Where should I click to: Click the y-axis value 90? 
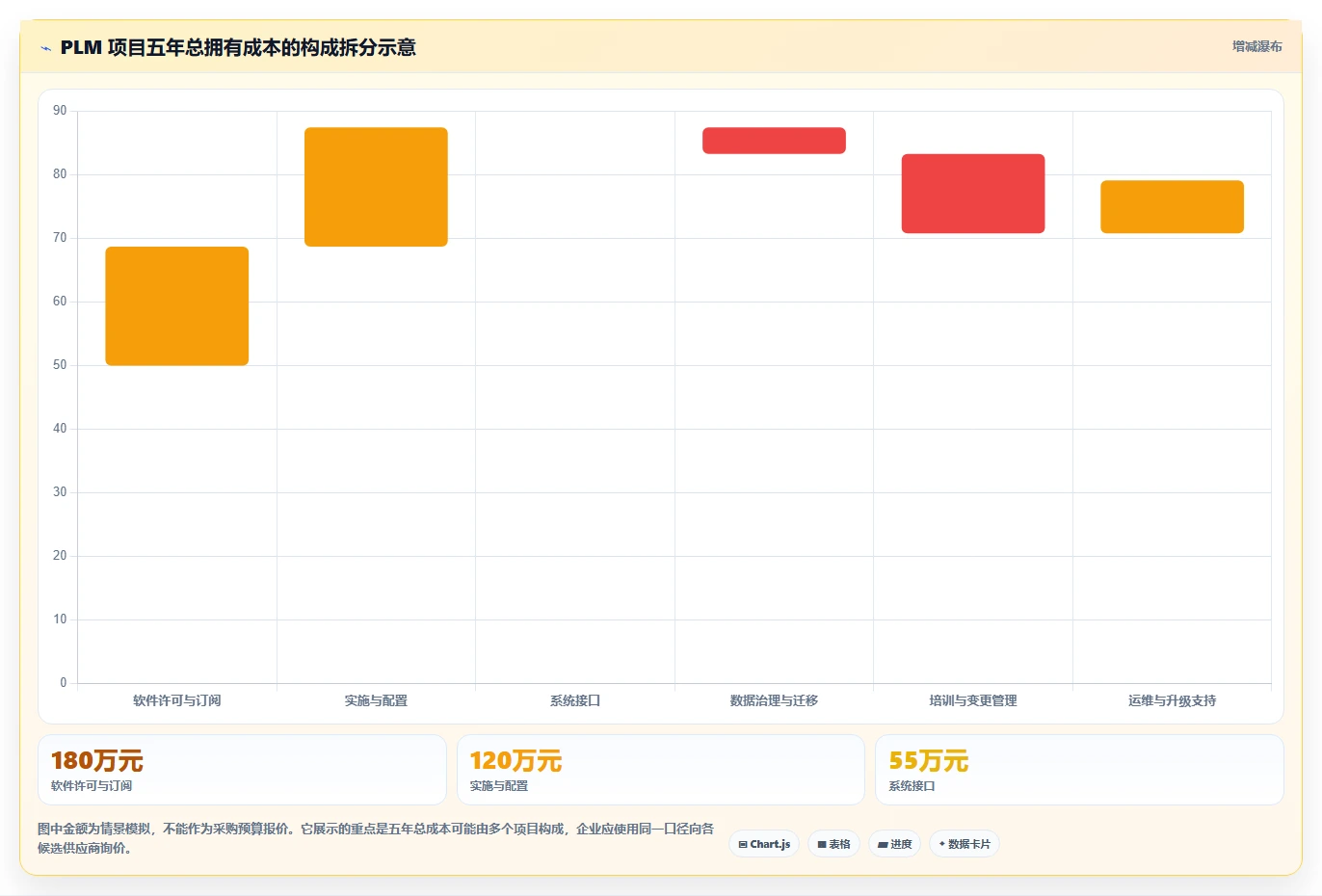coord(60,111)
